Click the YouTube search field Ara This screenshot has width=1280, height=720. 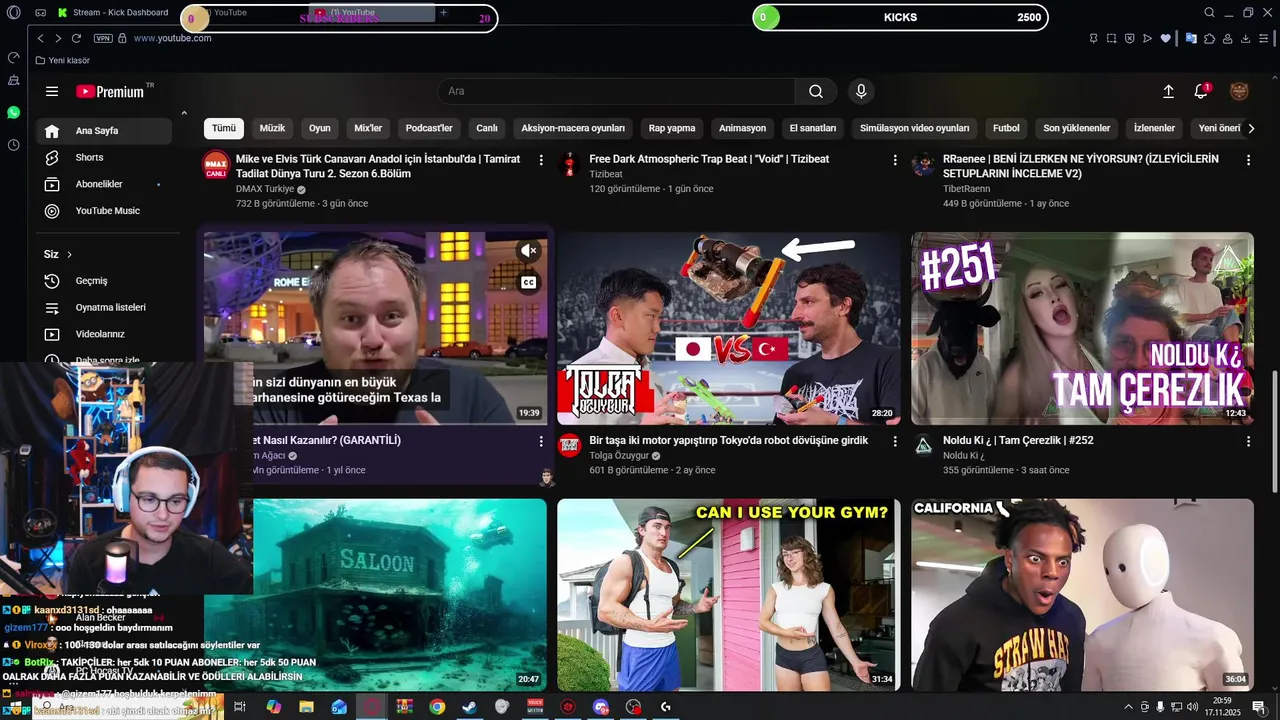(x=616, y=91)
